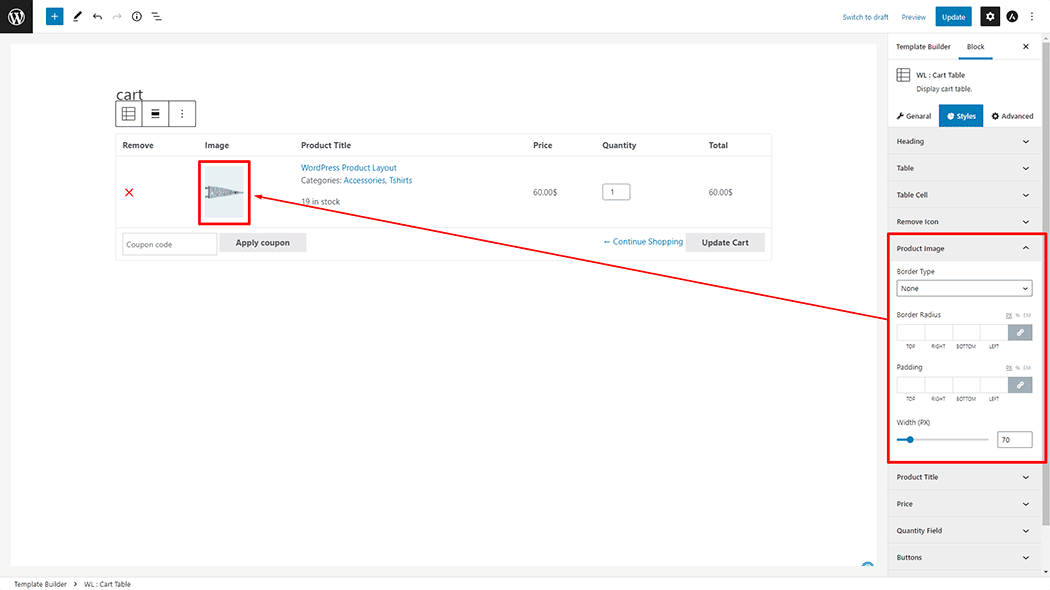The width and height of the screenshot is (1050, 590).
Task: Toggle the Border Radius link-values button
Action: click(1020, 332)
